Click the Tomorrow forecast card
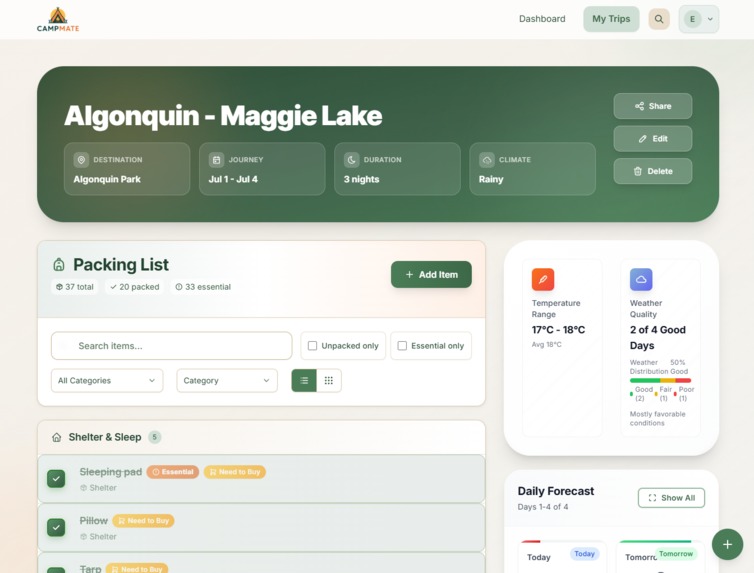754x573 pixels. 660,557
